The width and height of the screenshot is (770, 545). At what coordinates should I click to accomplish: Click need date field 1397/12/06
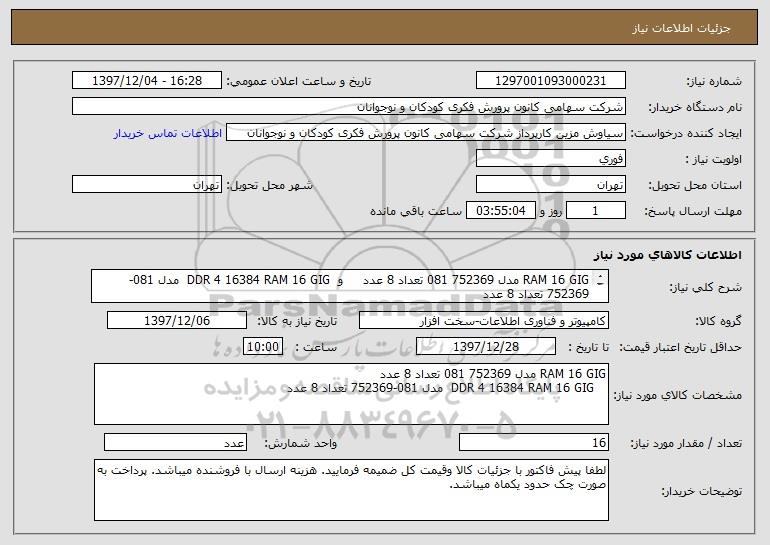pyautogui.click(x=177, y=321)
